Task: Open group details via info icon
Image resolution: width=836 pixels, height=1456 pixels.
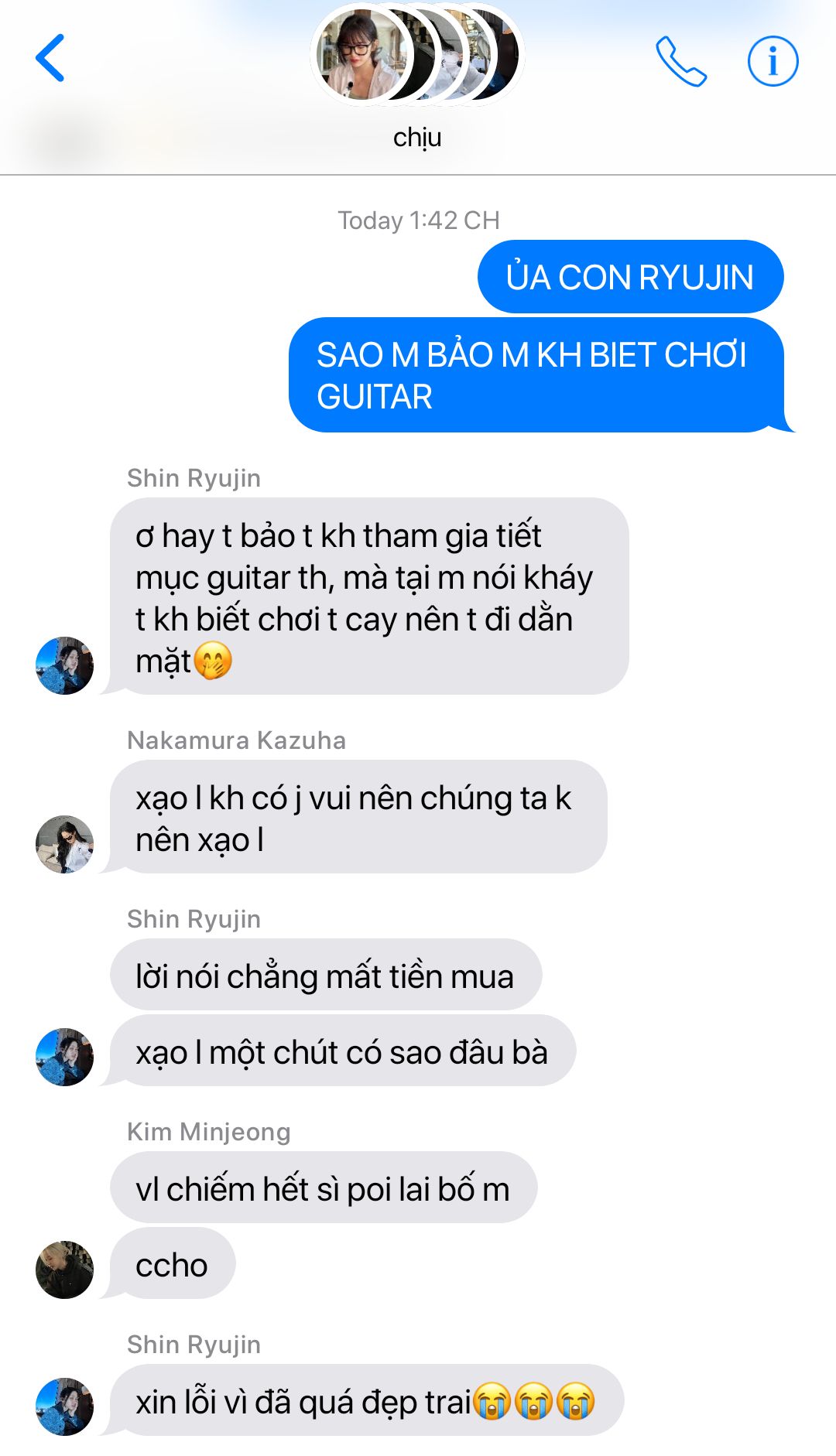Action: 773,60
